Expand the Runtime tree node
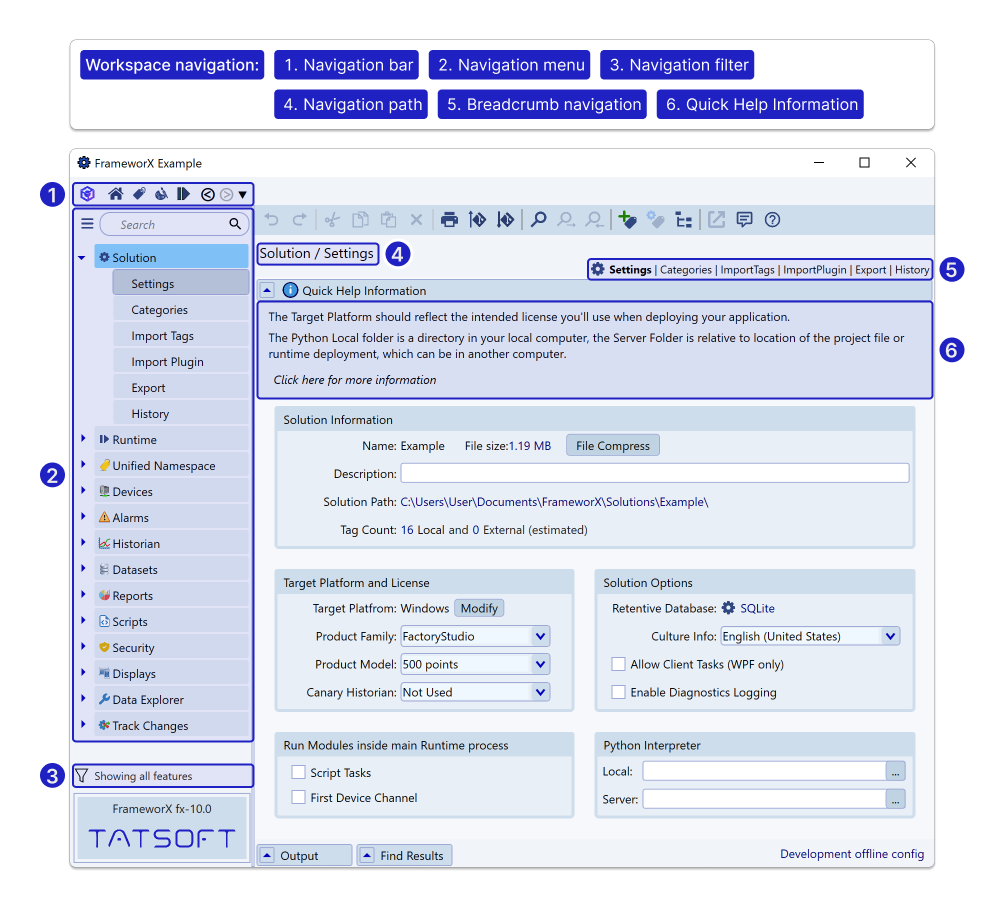The width and height of the screenshot is (1005, 907). tap(83, 438)
